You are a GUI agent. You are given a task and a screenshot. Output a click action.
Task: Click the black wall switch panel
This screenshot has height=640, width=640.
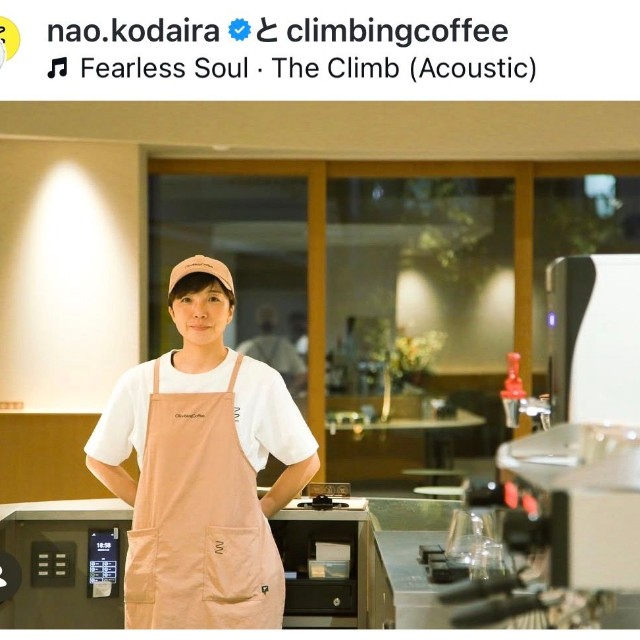pos(53,564)
